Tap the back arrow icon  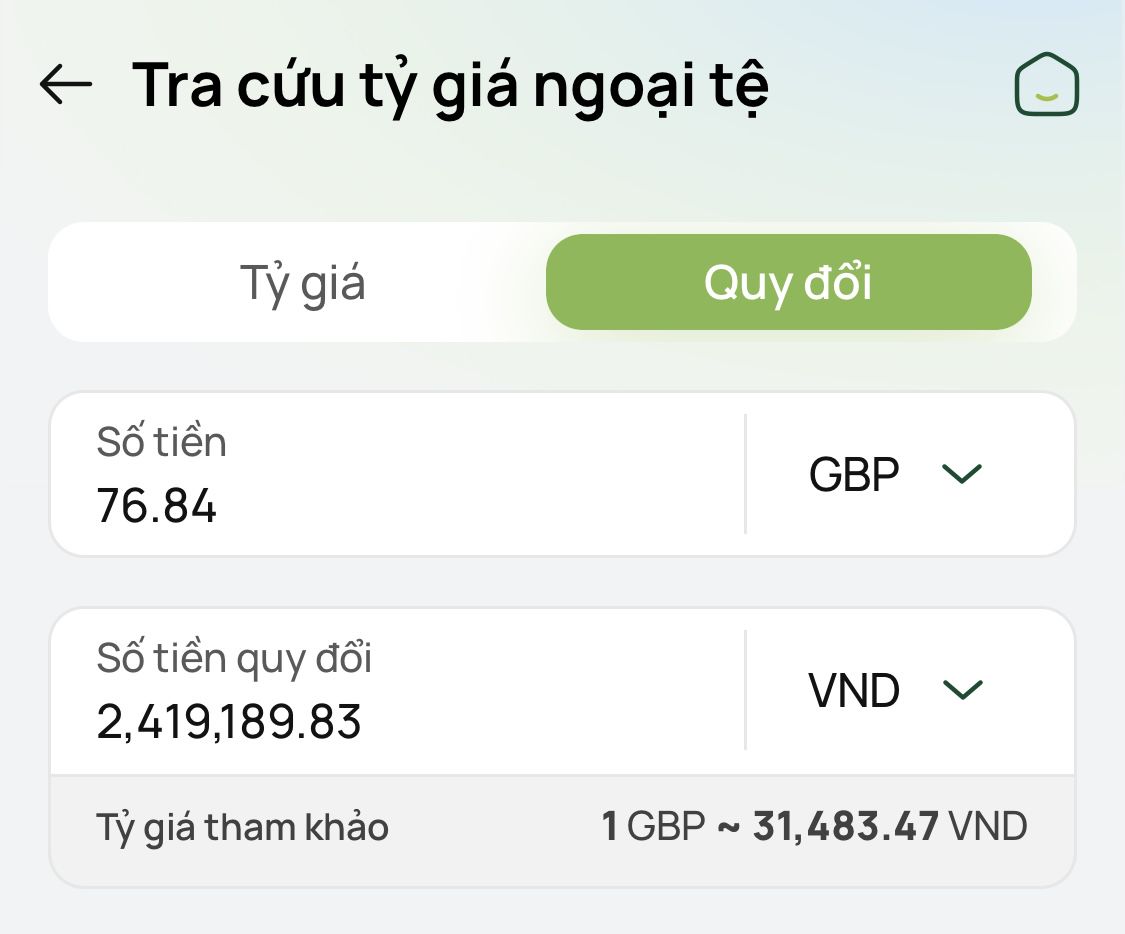[x=66, y=84]
